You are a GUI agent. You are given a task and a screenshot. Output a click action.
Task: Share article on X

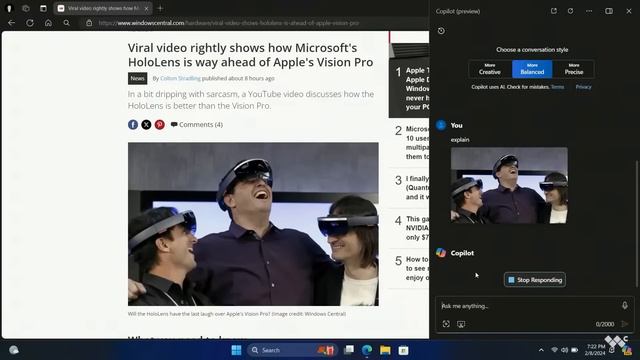(x=146, y=124)
